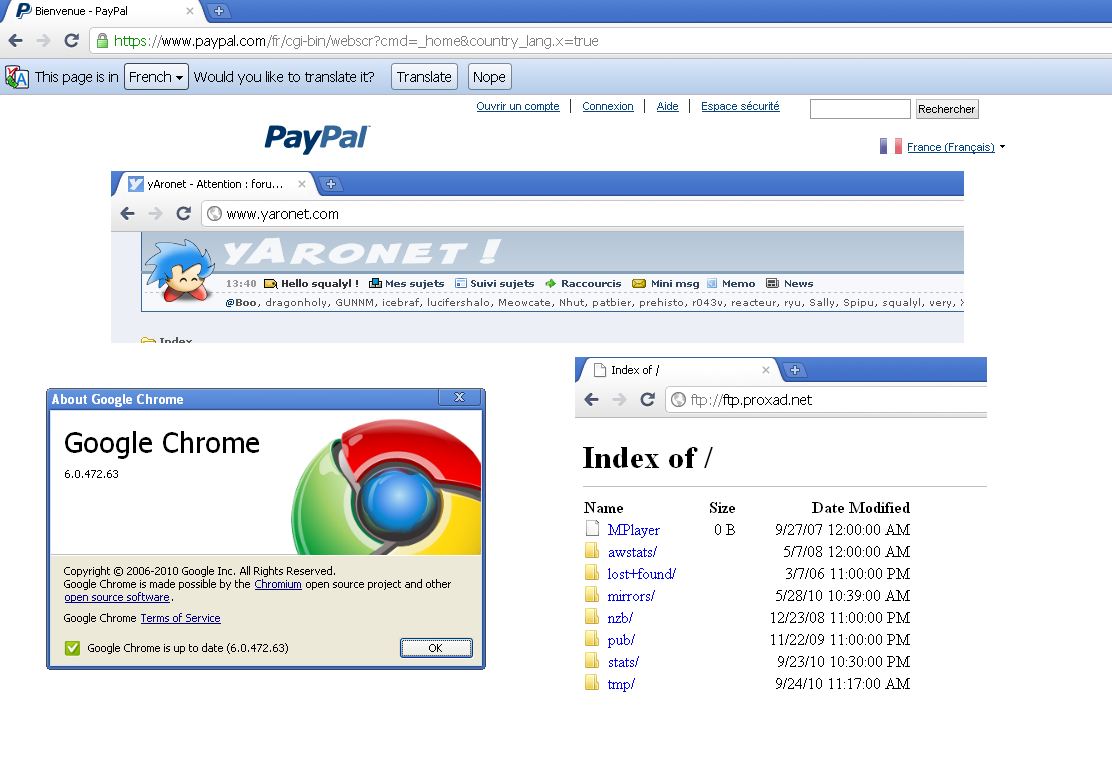Open the mirrors/ folder link
Image resolution: width=1112 pixels, height=757 pixels.
(x=631, y=596)
